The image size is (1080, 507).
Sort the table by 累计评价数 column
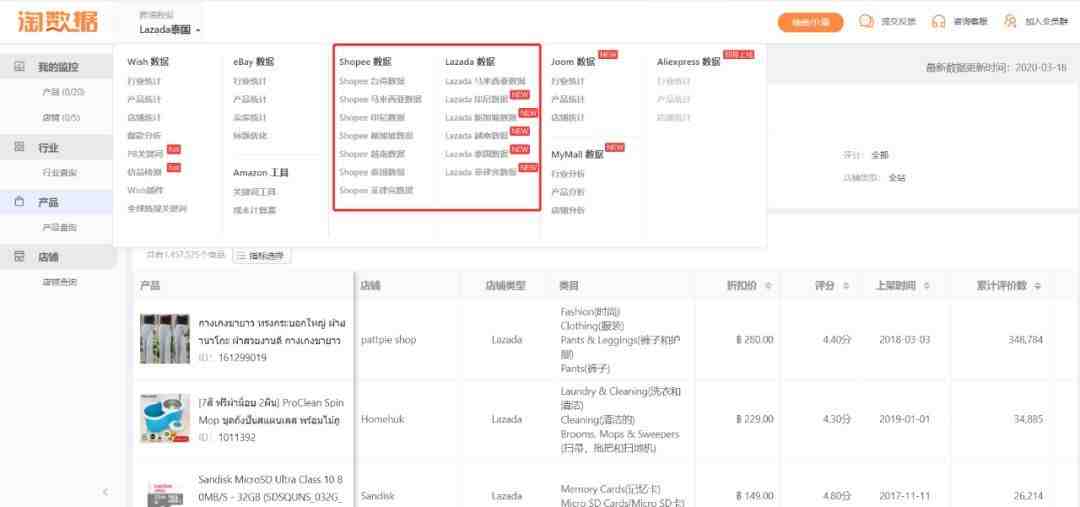tap(1038, 286)
